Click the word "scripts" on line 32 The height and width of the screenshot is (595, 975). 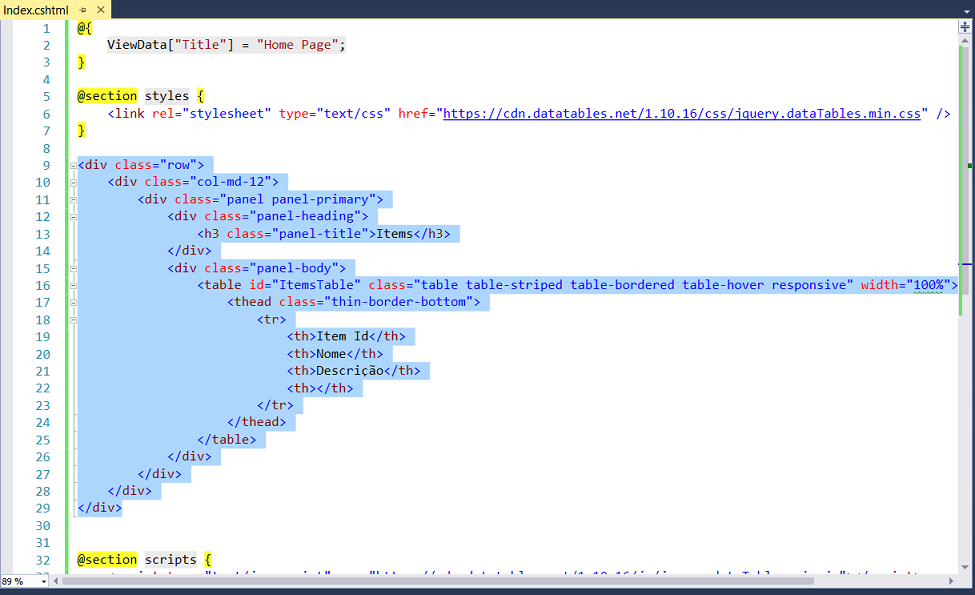click(170, 560)
